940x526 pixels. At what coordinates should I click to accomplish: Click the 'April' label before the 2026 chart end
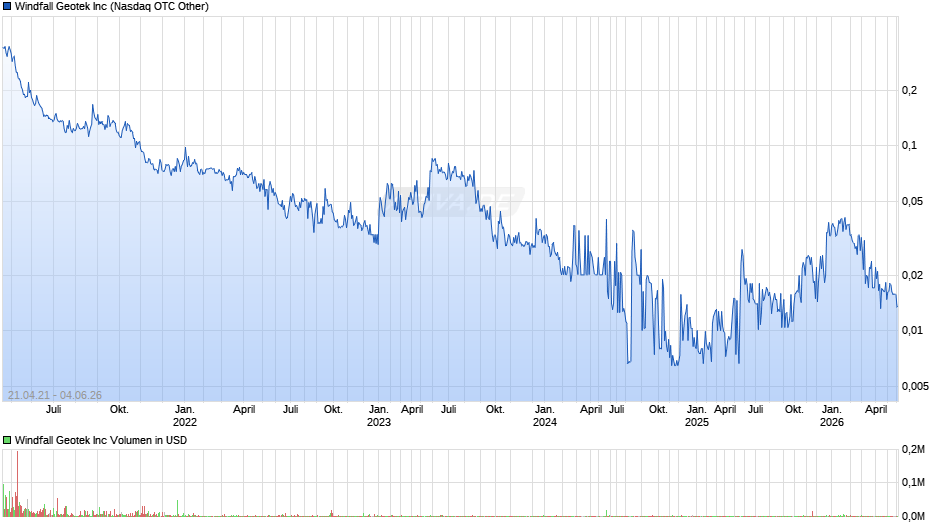pyautogui.click(x=876, y=410)
